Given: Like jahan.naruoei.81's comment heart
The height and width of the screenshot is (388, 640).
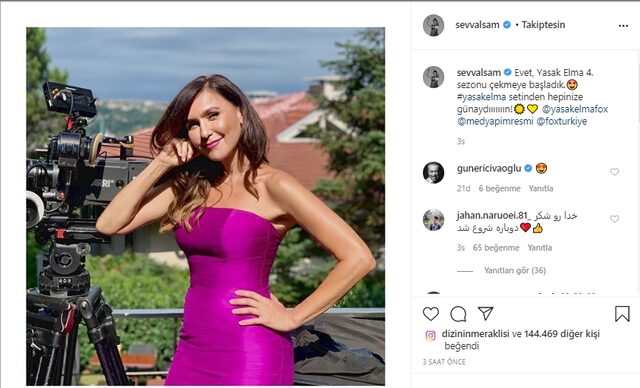Looking at the screenshot, I should click(x=614, y=219).
